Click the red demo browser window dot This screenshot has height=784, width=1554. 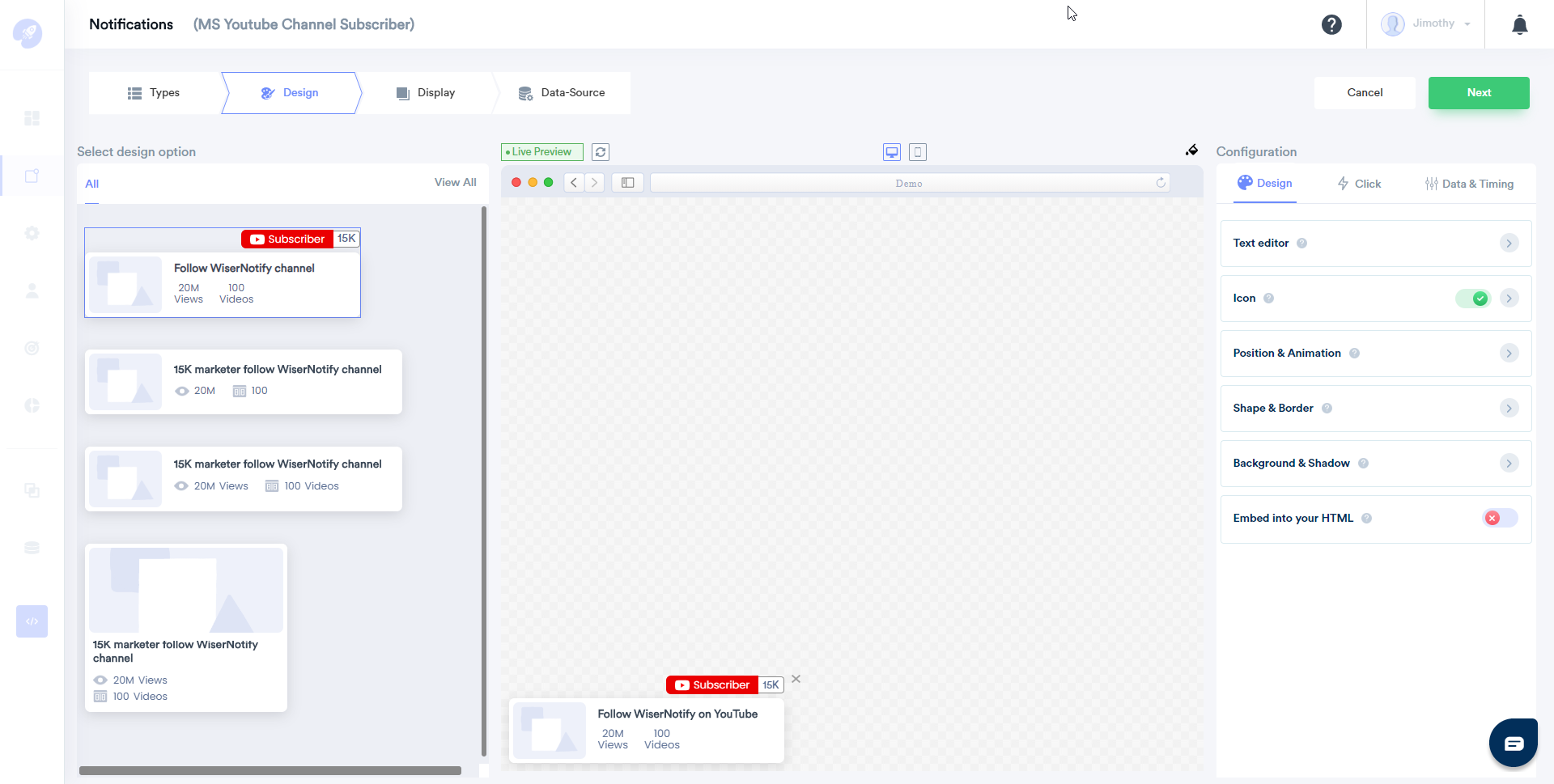516,183
